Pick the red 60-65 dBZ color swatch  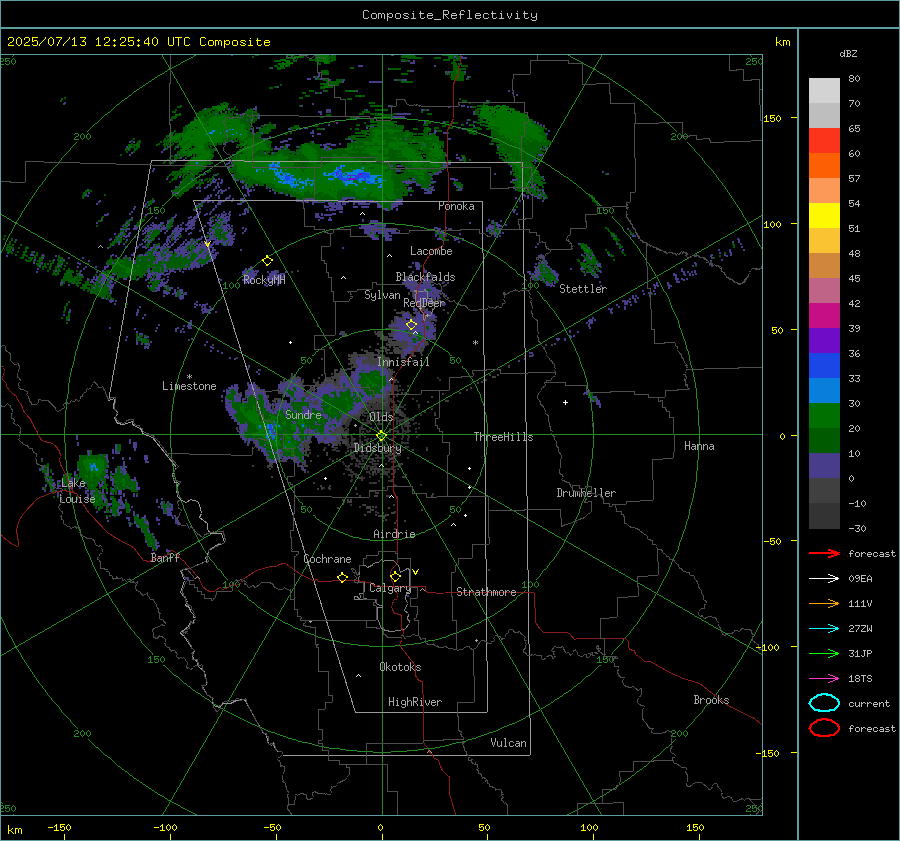point(824,141)
